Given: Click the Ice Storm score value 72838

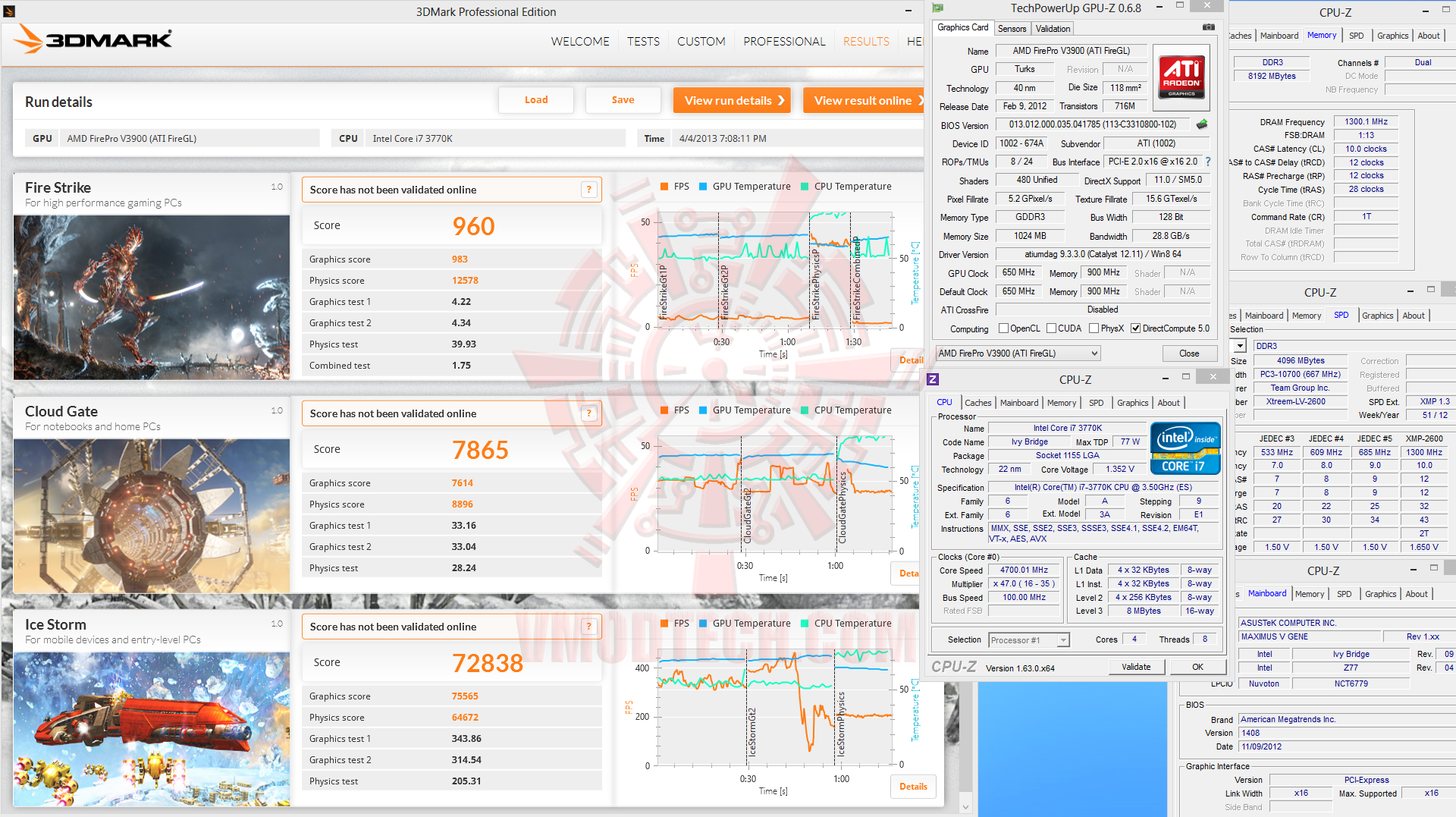Looking at the screenshot, I should 488,663.
